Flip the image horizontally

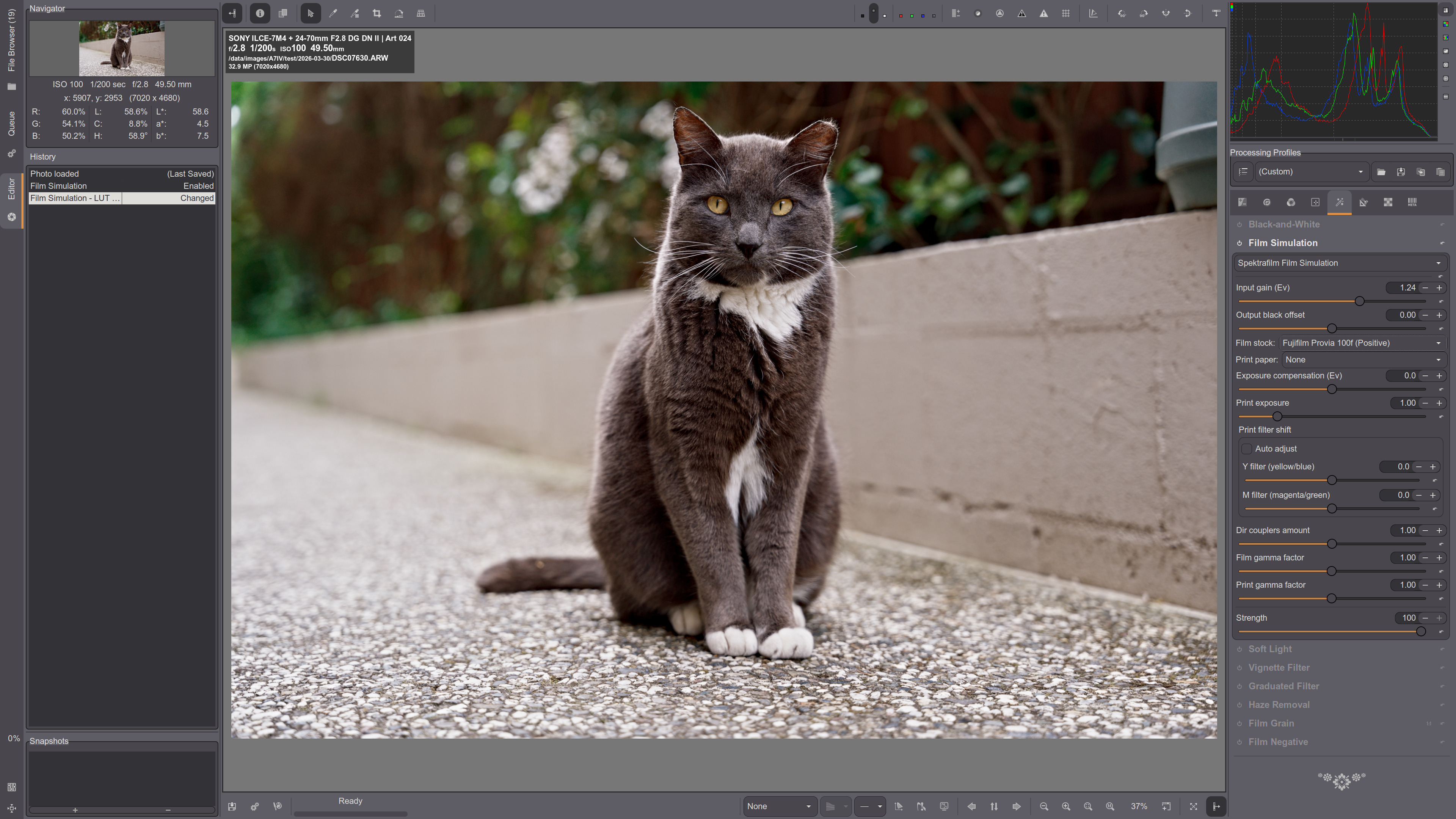click(x=1166, y=14)
